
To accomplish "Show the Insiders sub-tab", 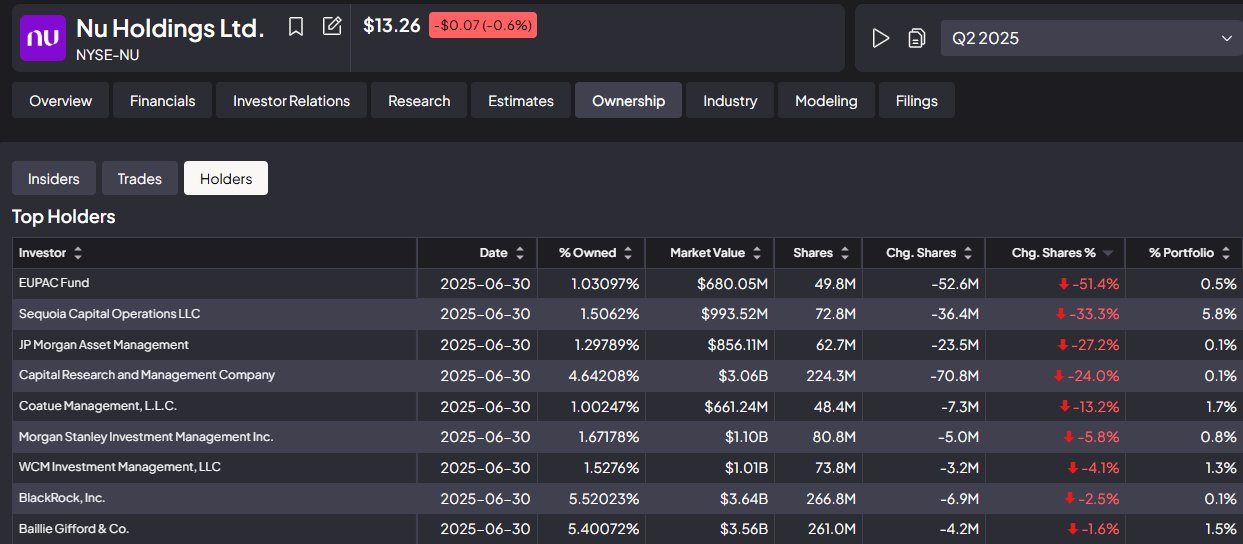I will point(54,178).
